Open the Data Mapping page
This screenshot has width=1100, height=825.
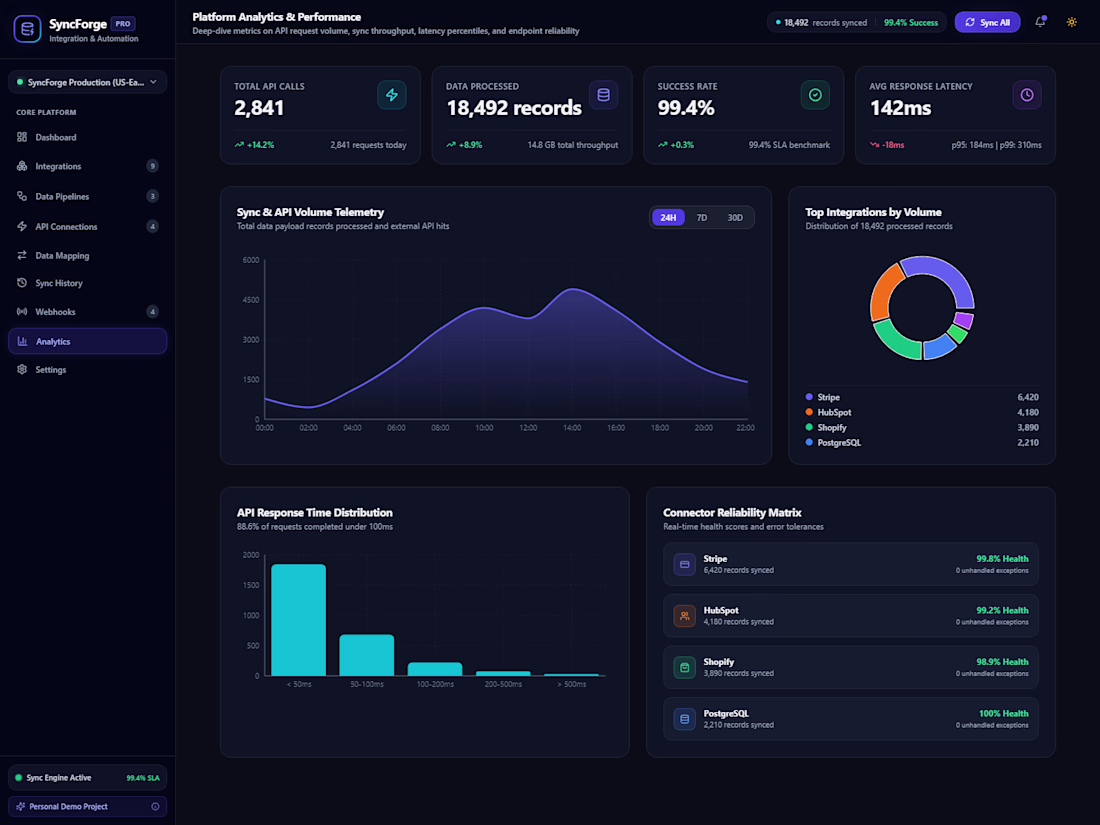pos(88,255)
